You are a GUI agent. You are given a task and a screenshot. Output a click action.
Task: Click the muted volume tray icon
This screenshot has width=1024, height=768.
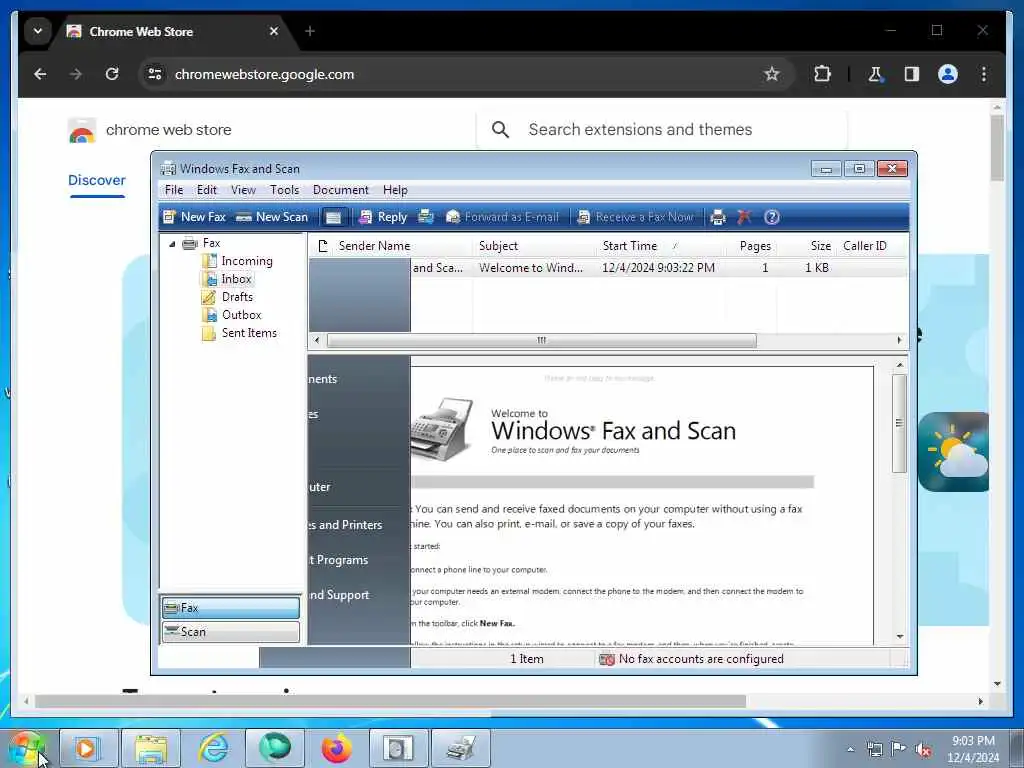pos(923,750)
